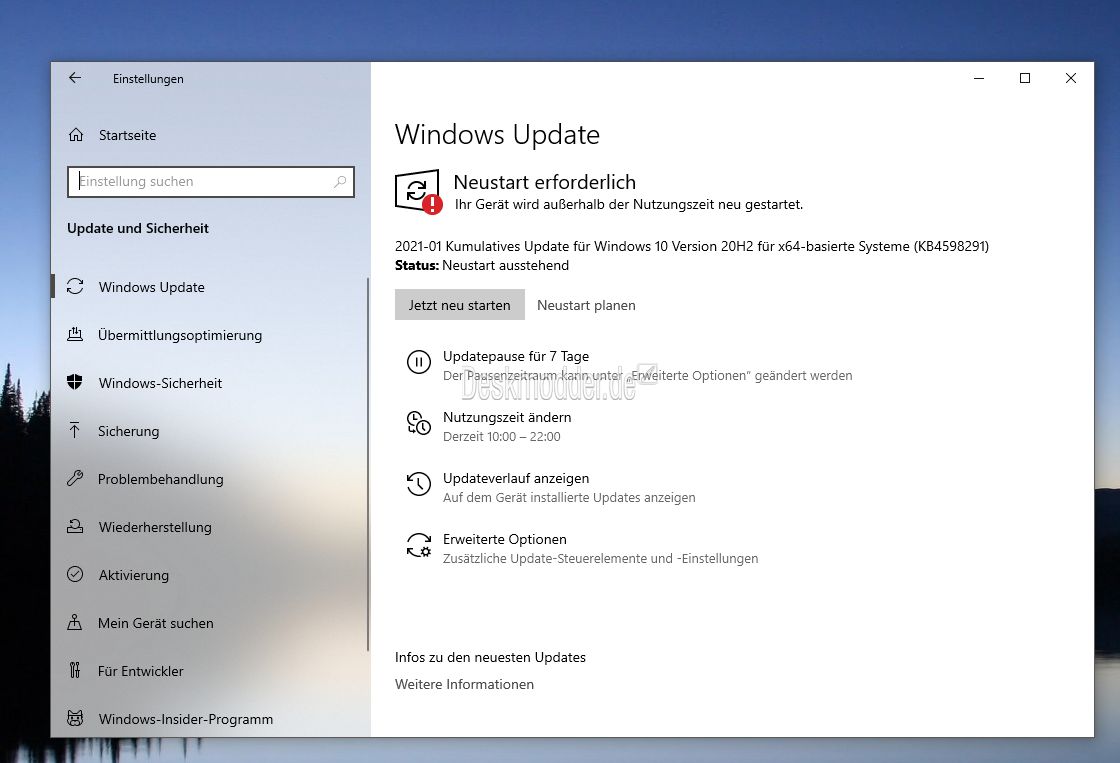Viewport: 1120px width, 763px height.
Task: Click the Neustart erforderlich heading
Action: click(x=544, y=182)
